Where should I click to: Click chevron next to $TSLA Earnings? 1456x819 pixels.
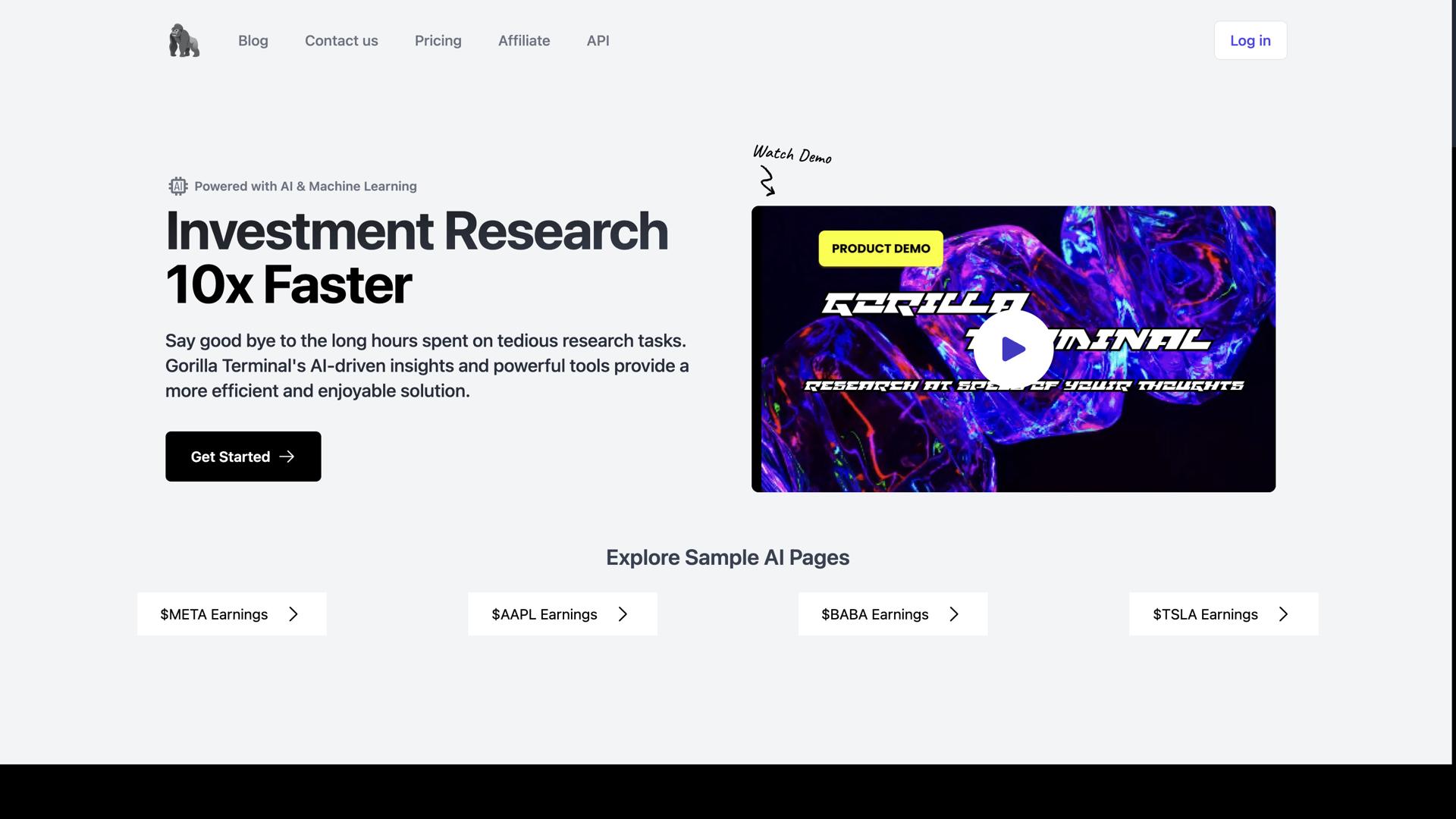(x=1283, y=614)
